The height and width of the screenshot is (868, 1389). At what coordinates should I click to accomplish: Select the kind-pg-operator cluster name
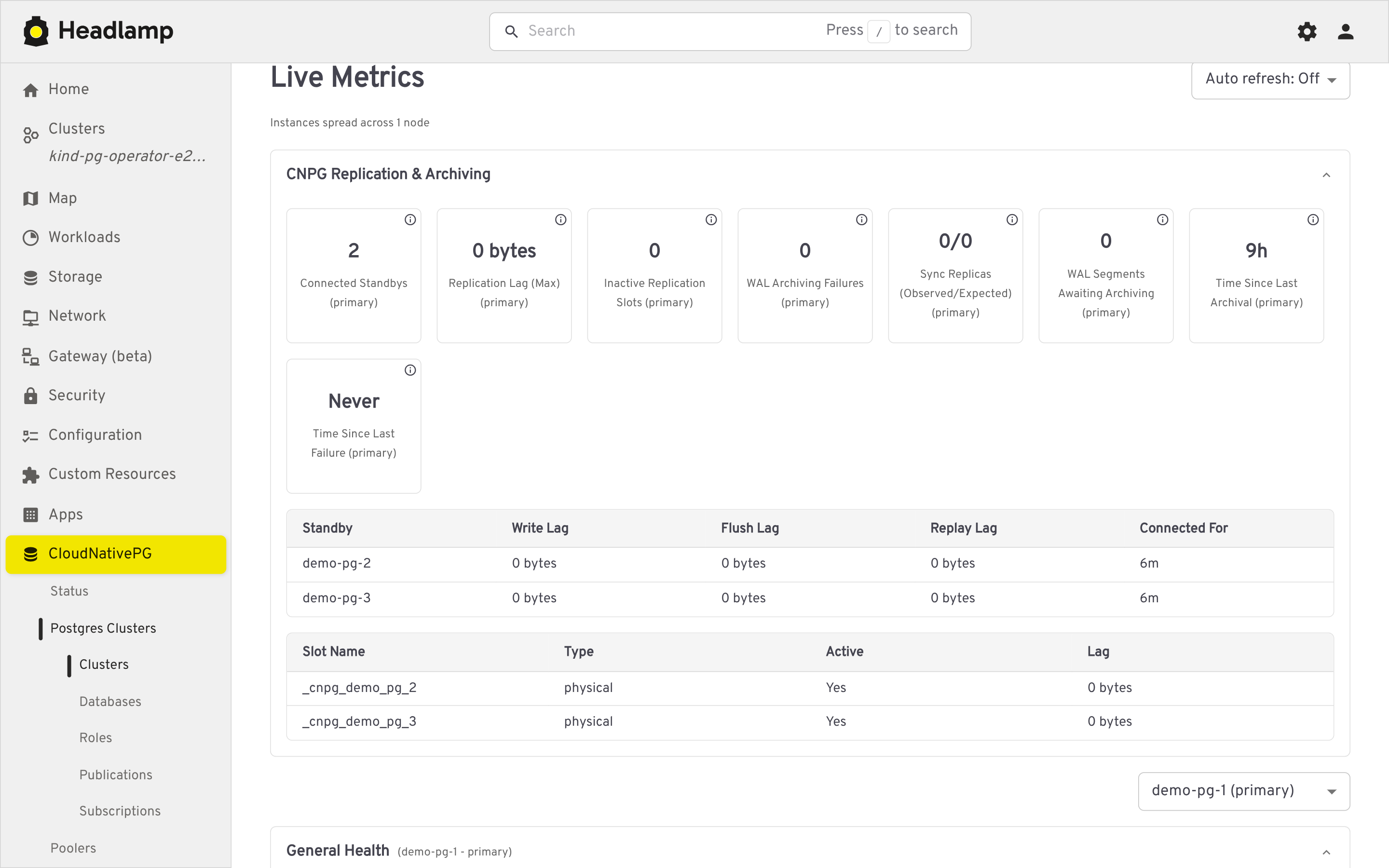[127, 156]
